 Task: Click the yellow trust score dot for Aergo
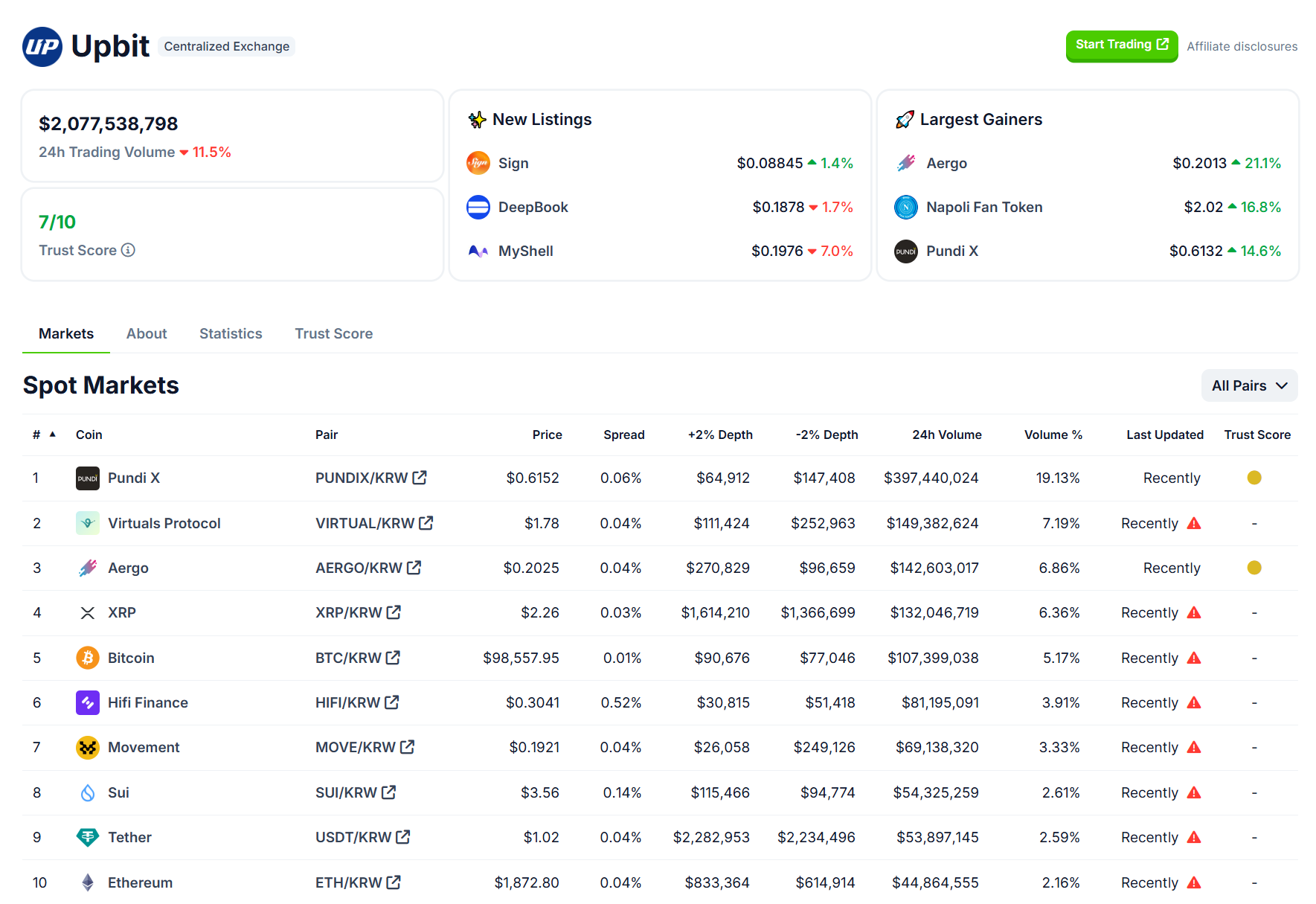(x=1254, y=568)
